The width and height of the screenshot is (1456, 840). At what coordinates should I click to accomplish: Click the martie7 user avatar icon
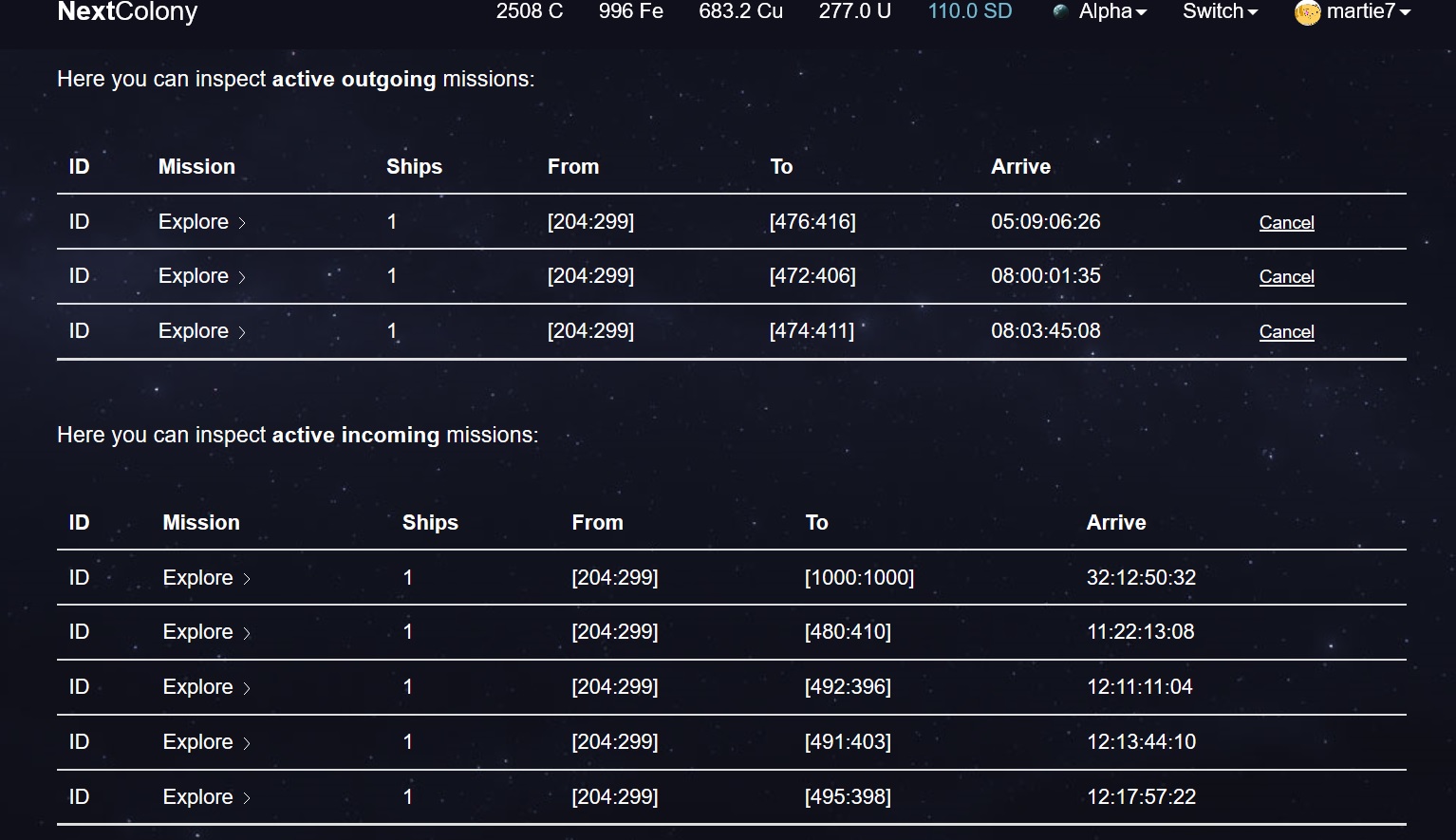click(x=1307, y=12)
